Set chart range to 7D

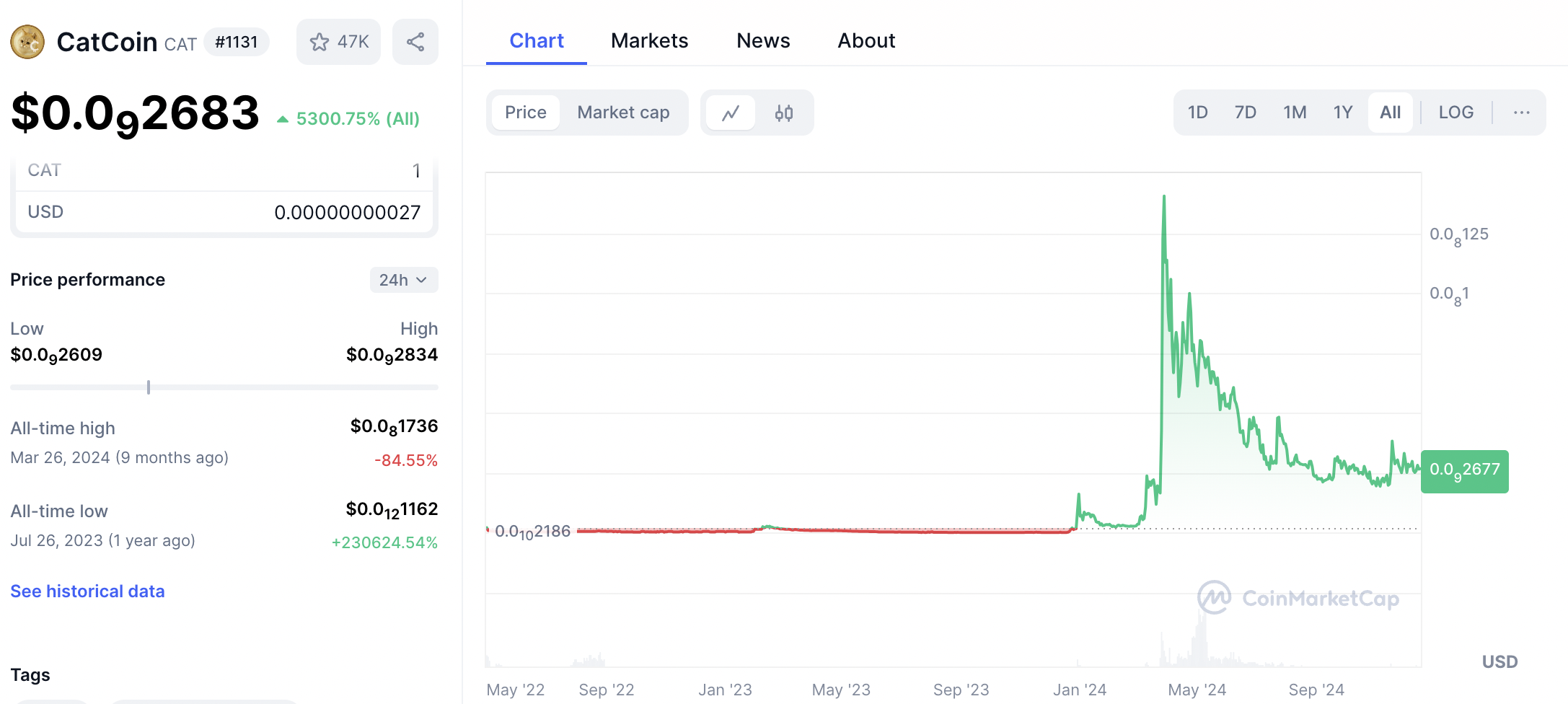[x=1245, y=113]
